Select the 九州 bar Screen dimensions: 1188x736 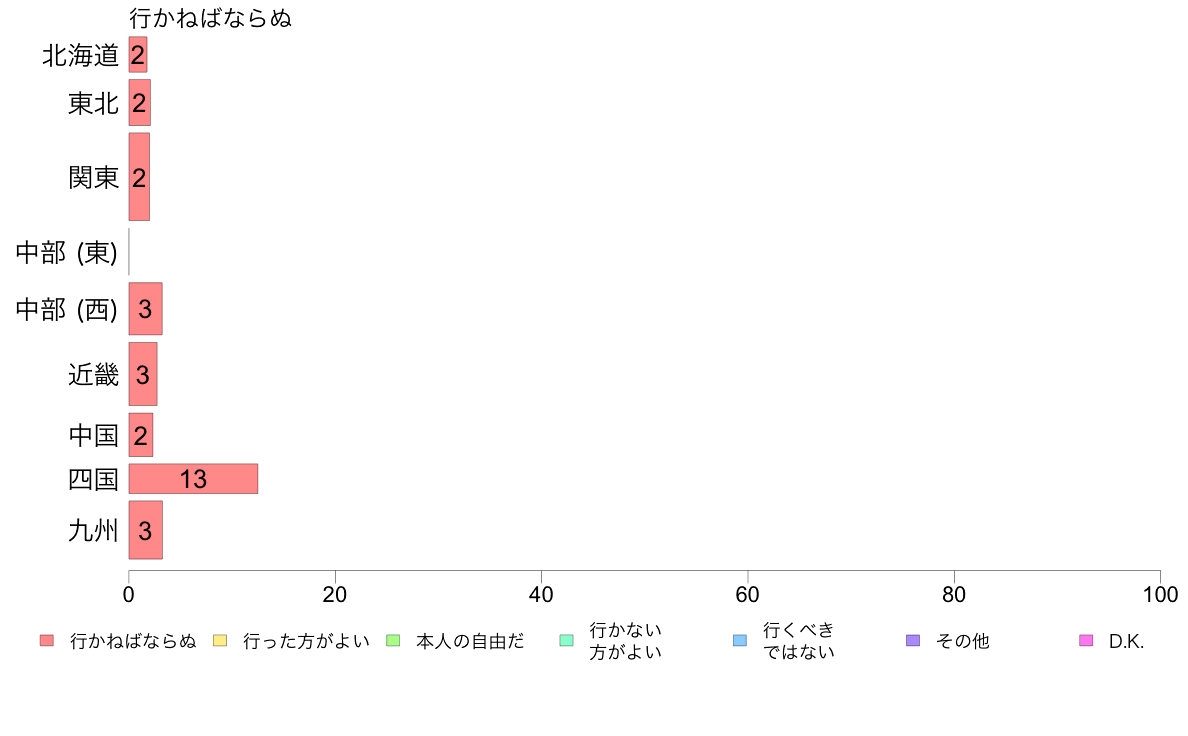pos(145,530)
